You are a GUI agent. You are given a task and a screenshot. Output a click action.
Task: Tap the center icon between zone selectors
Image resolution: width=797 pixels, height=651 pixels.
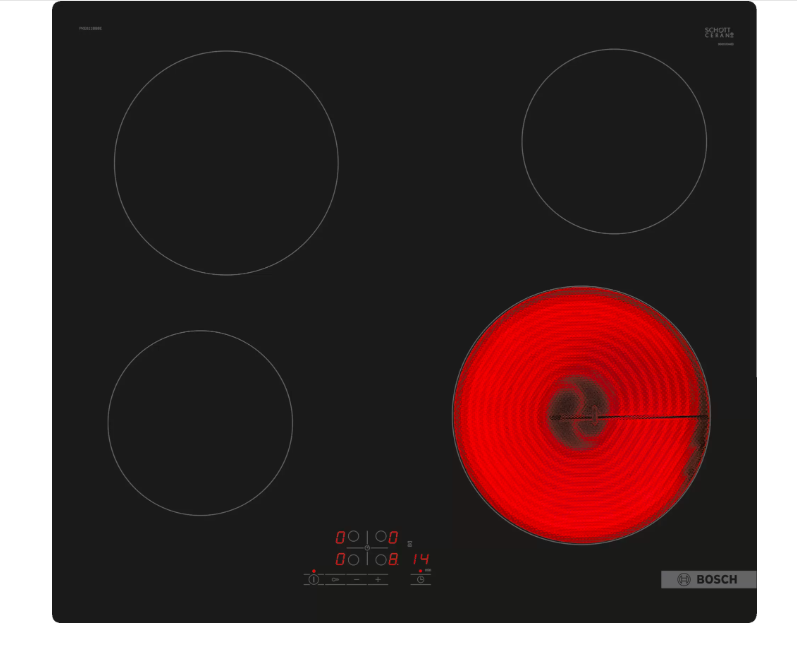tap(367, 548)
